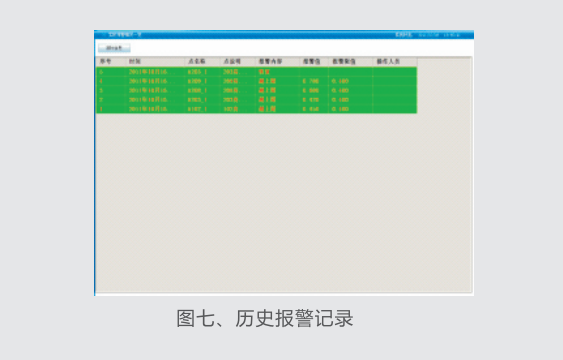This screenshot has height=360, width=563.
Task: Sort by the 序号 column header
Action: pos(111,62)
